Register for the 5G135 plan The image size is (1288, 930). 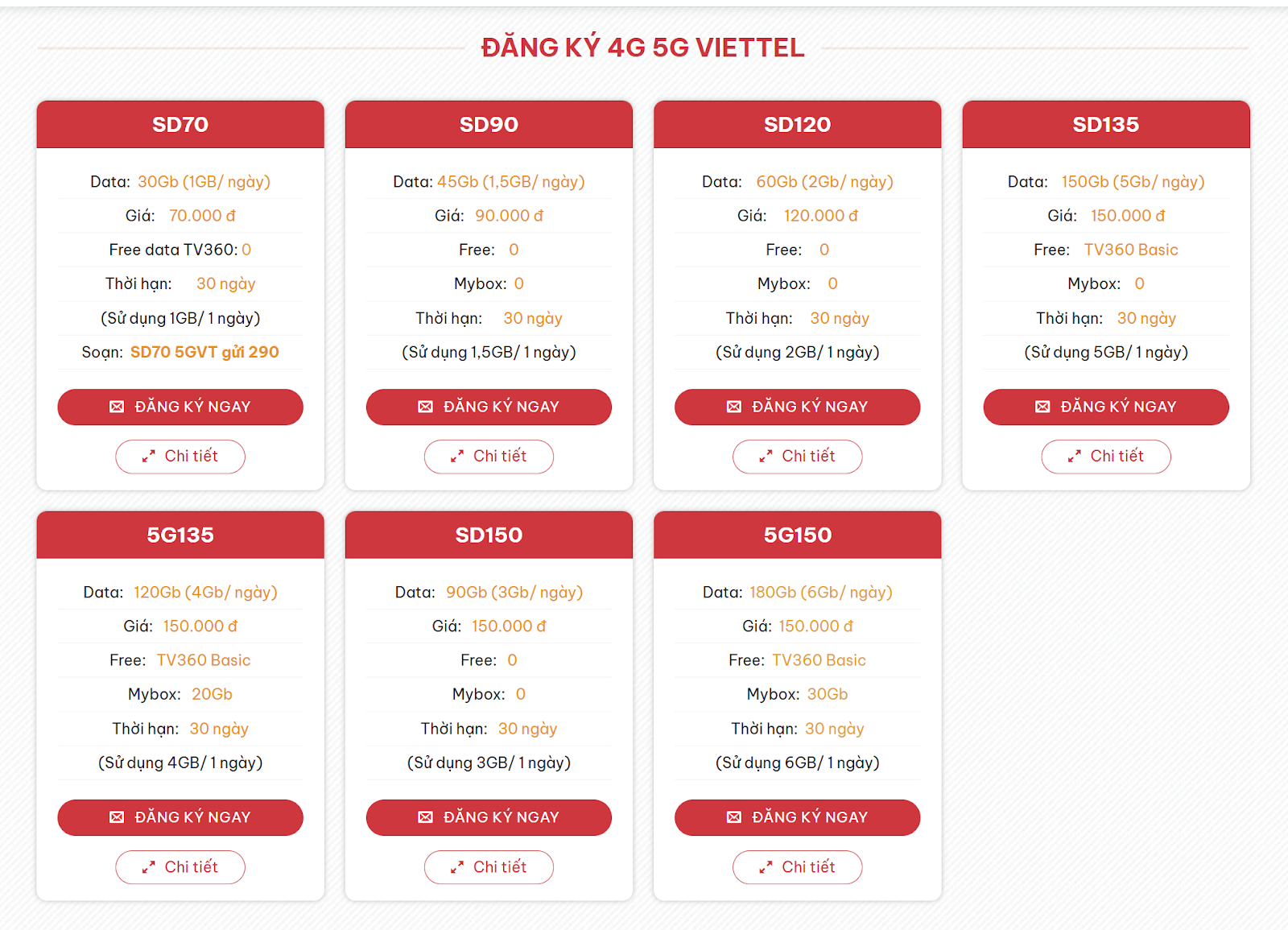point(180,817)
